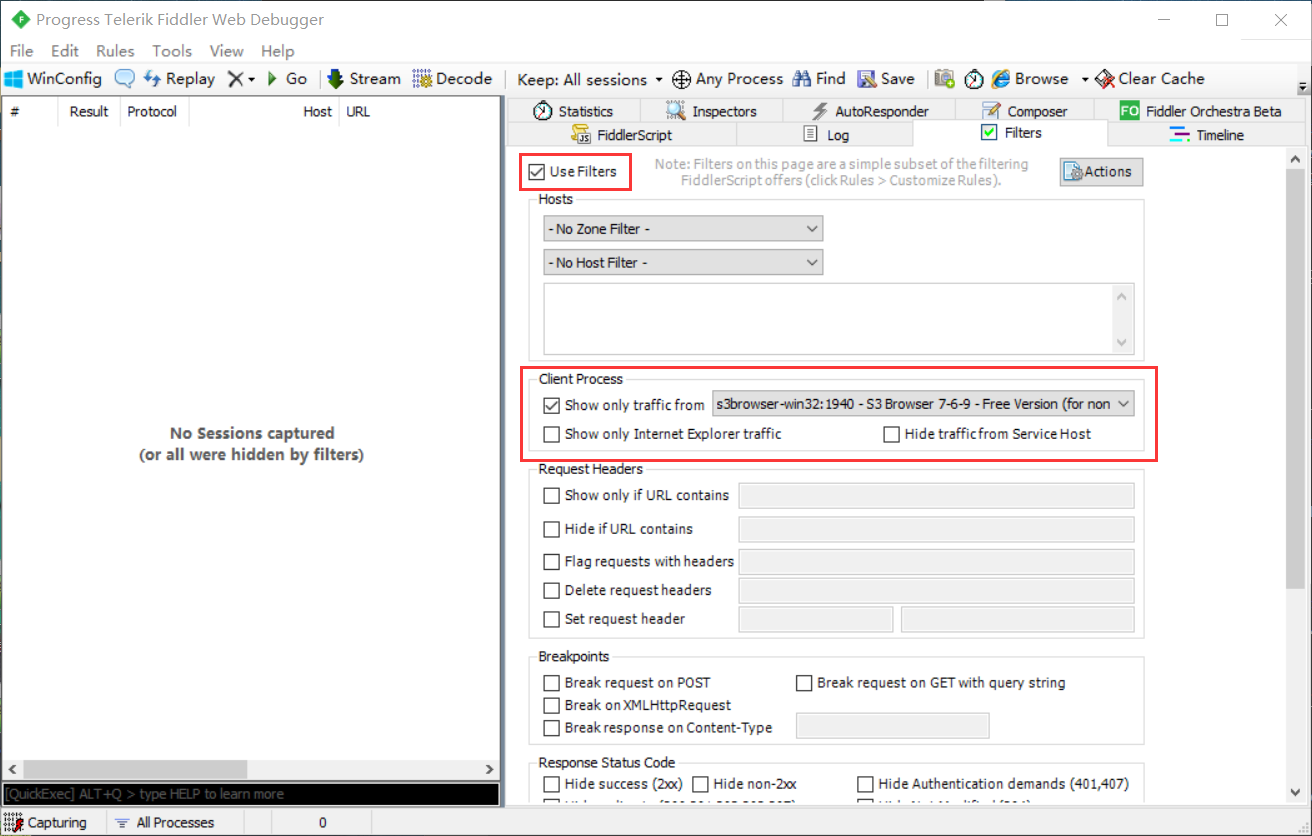Open the AutoResponder tab

click(x=869, y=111)
